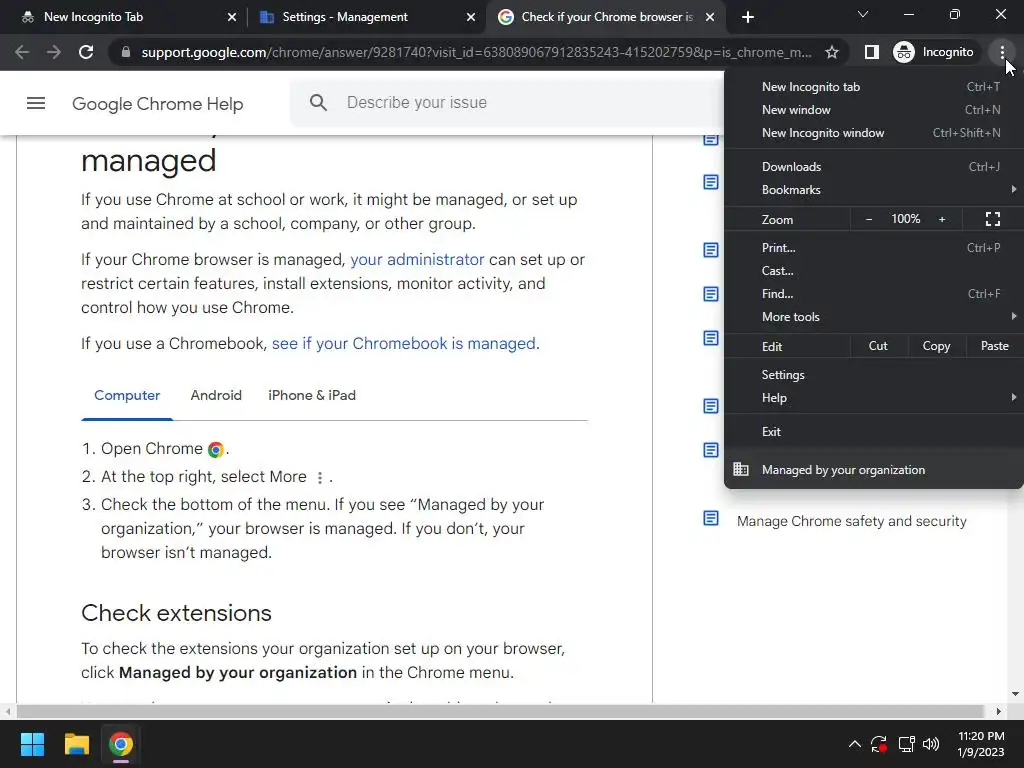The image size is (1024, 768).
Task: Reload the current page
Action: point(86,52)
